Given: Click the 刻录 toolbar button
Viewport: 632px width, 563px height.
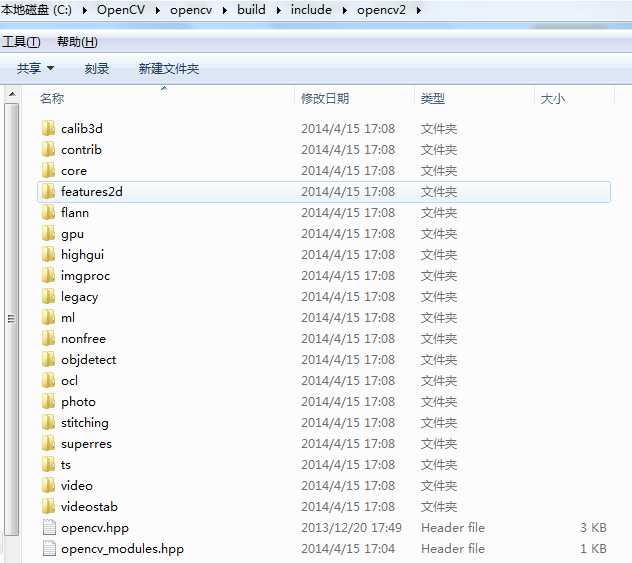Looking at the screenshot, I should (96, 69).
